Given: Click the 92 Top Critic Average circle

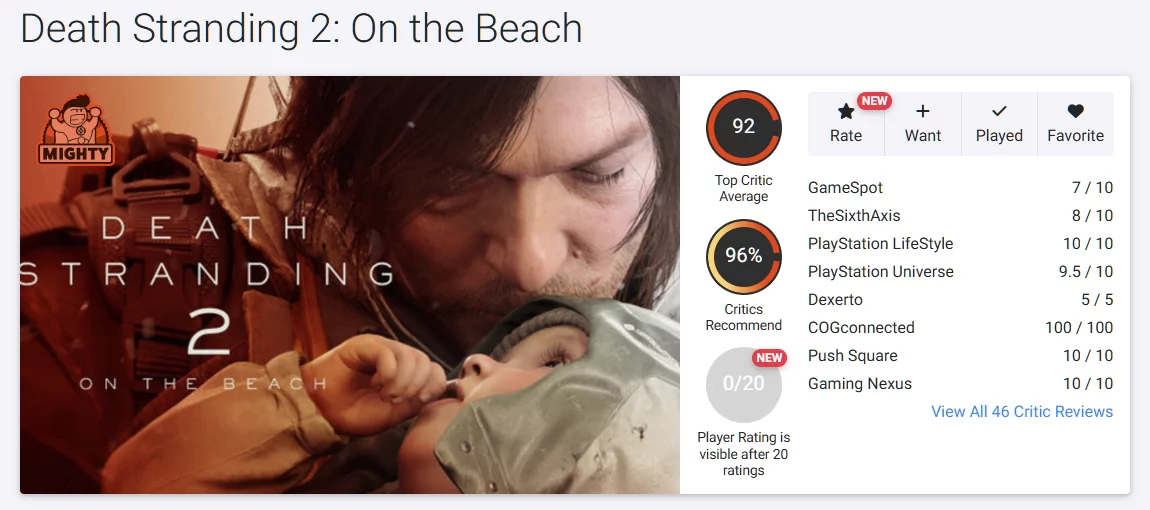Looking at the screenshot, I should [x=743, y=127].
